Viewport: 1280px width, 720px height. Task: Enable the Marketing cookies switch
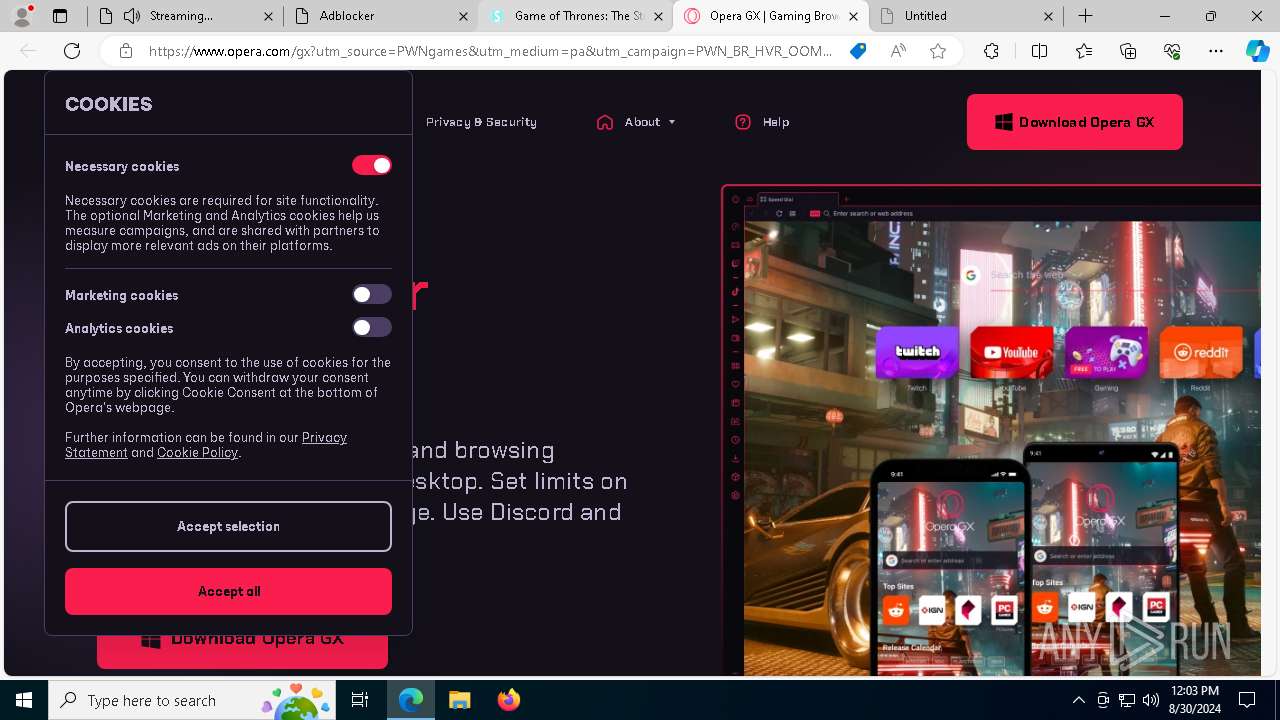coord(371,294)
